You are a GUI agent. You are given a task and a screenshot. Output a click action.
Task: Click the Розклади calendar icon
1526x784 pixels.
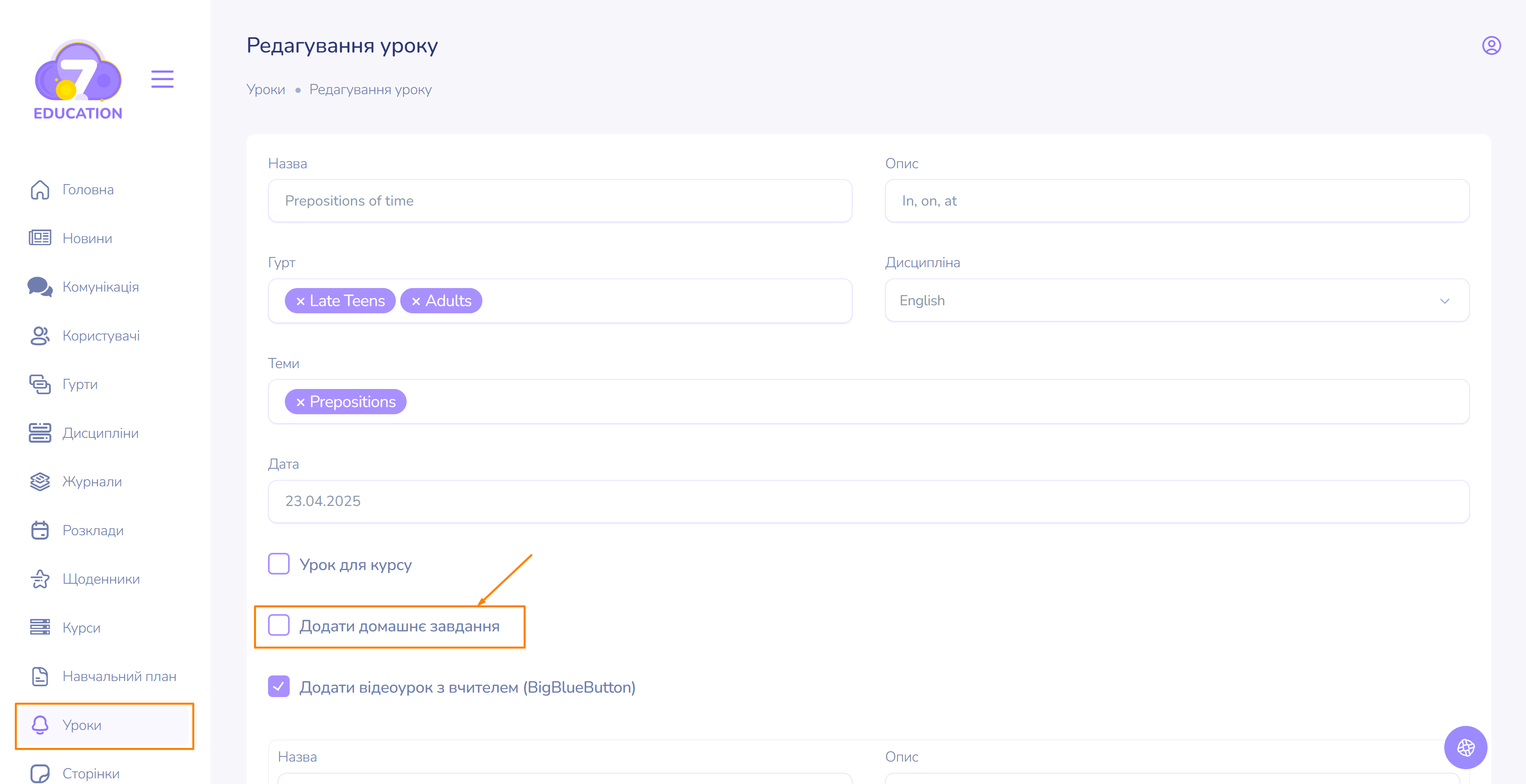pos(40,530)
